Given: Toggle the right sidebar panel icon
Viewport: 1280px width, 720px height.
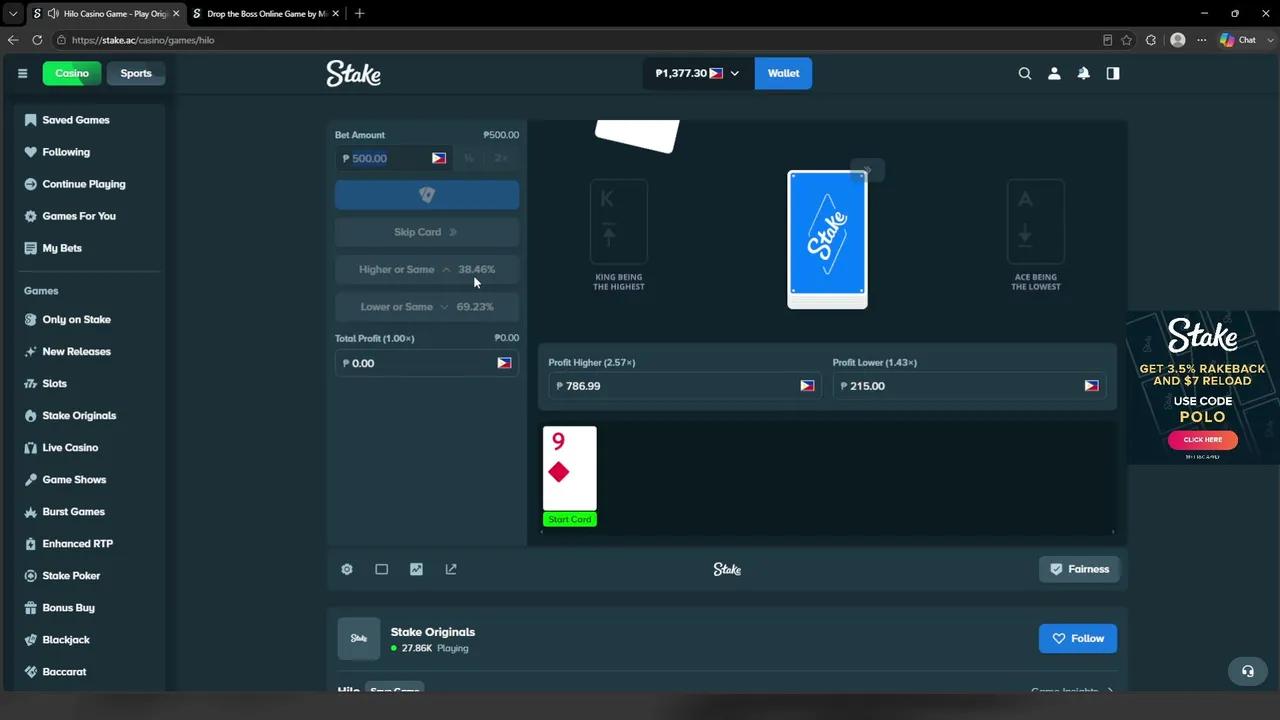Looking at the screenshot, I should [1113, 73].
